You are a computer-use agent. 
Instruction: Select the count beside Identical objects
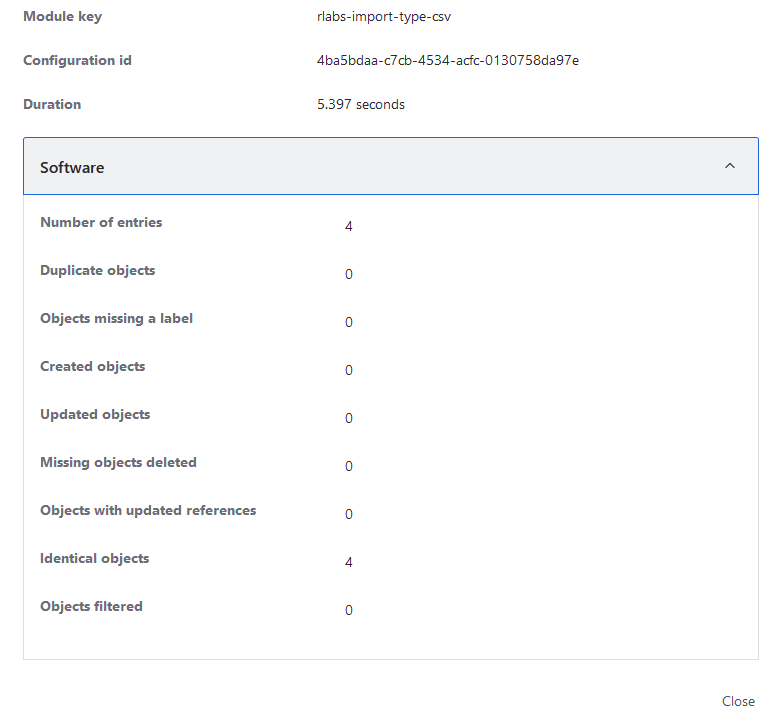349,563
